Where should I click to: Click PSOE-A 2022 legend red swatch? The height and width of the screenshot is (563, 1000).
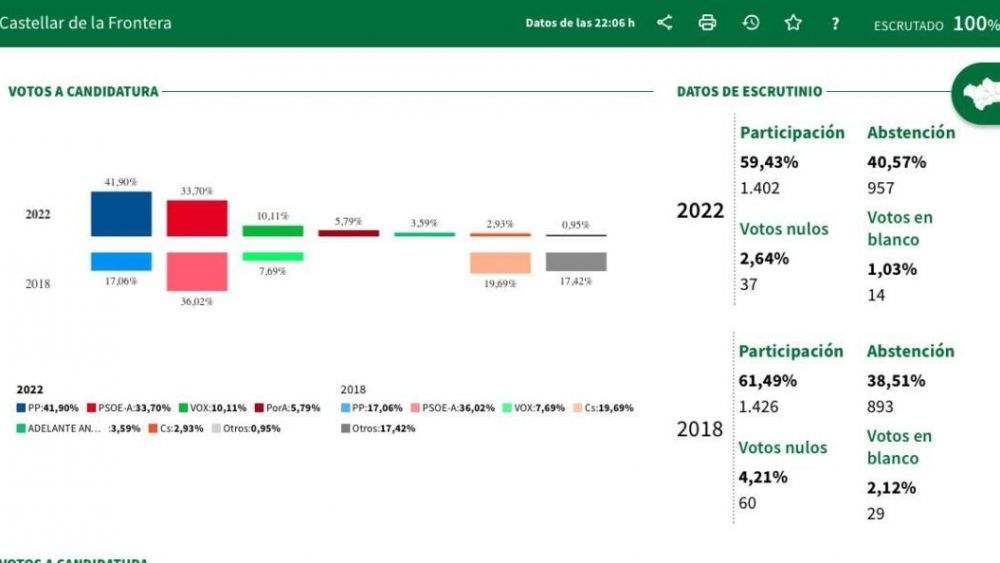91,408
